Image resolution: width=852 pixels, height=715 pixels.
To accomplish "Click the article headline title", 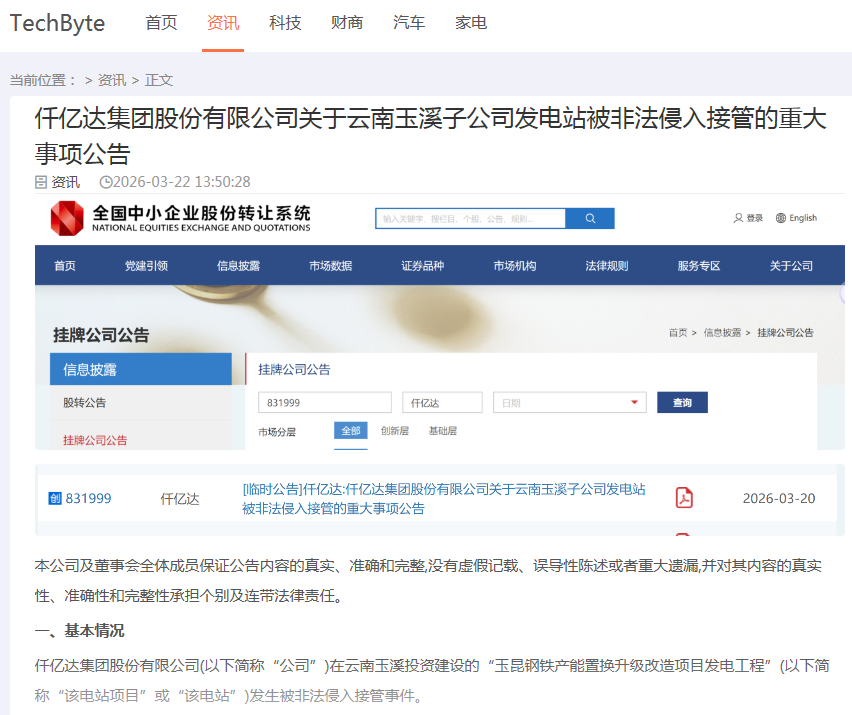I will coord(430,136).
